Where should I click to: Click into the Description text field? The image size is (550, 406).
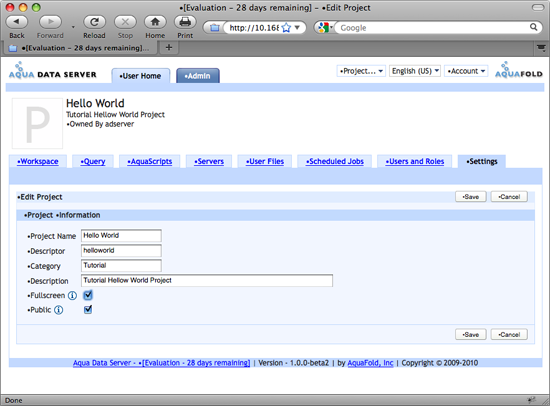pos(207,280)
